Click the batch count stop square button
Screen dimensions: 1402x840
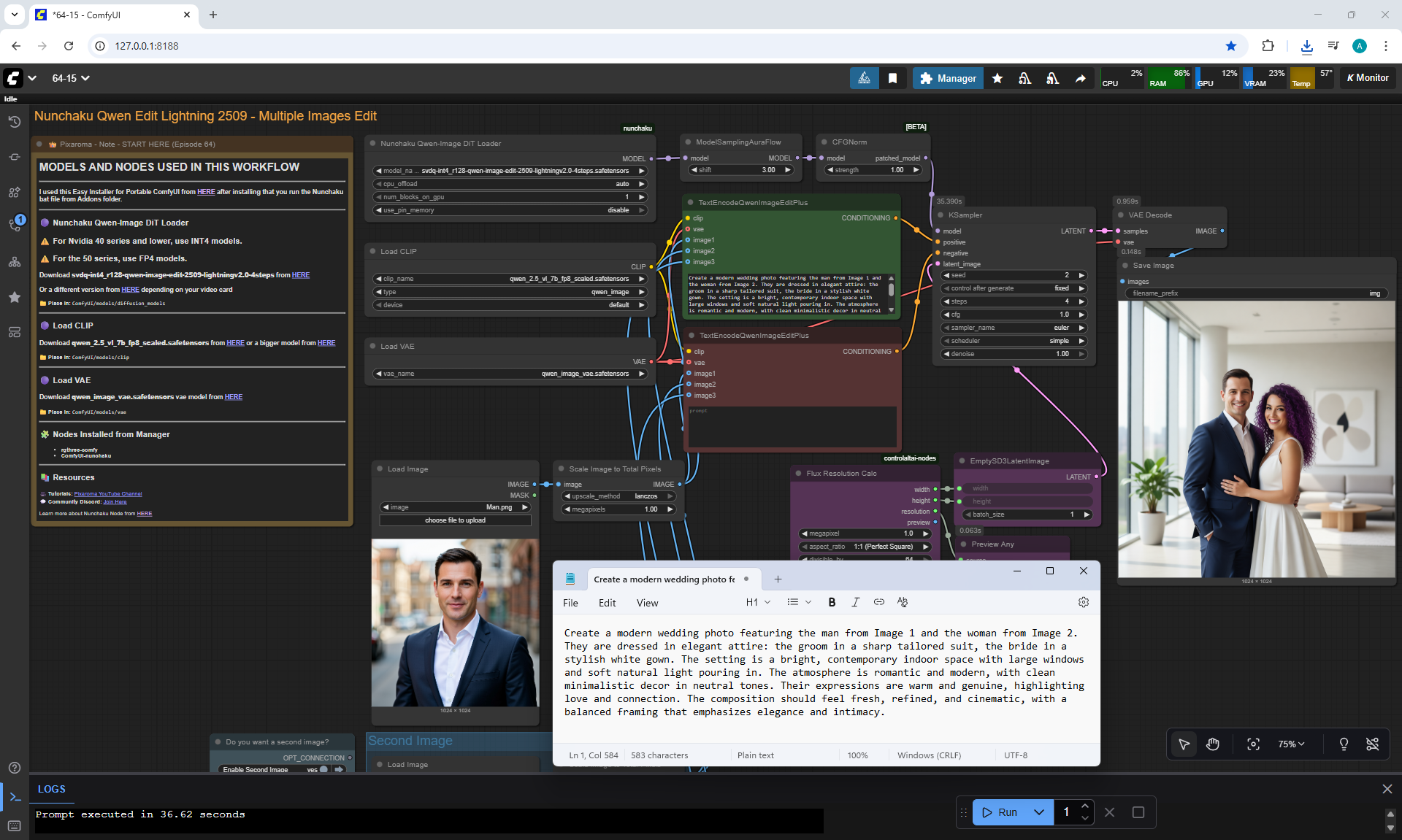(x=1138, y=812)
